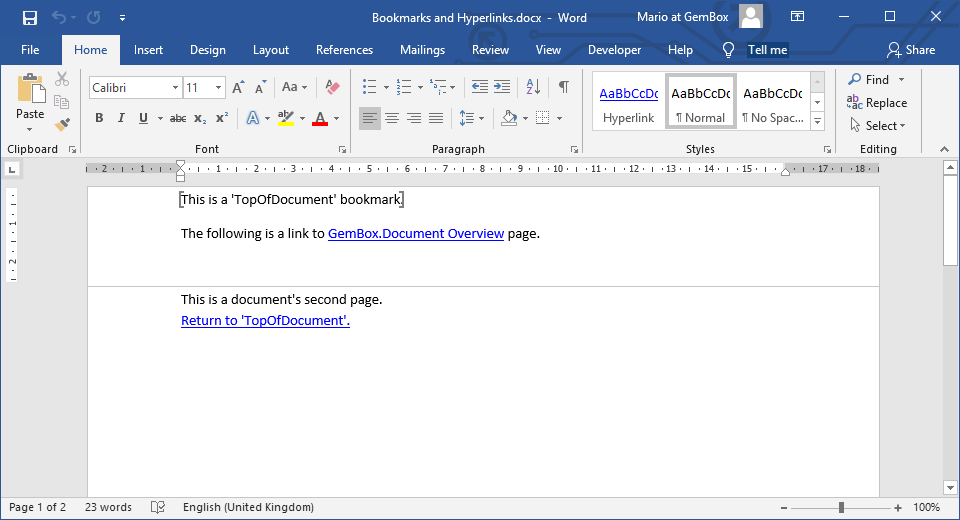Click the Format Painter brush icon
Image resolution: width=960 pixels, height=520 pixels.
[62, 124]
